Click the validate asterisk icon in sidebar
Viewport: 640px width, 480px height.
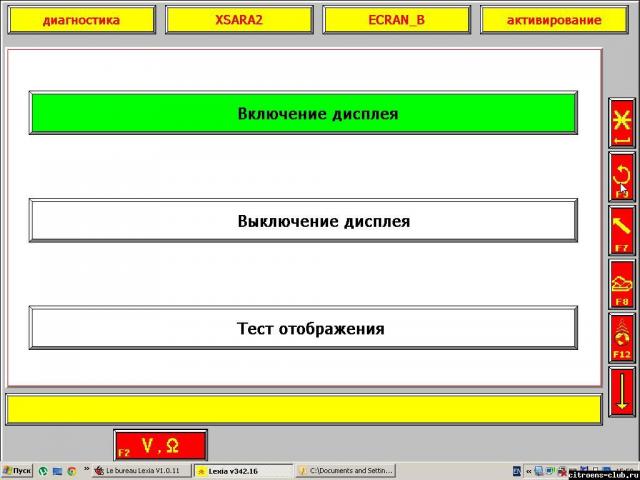coord(622,123)
